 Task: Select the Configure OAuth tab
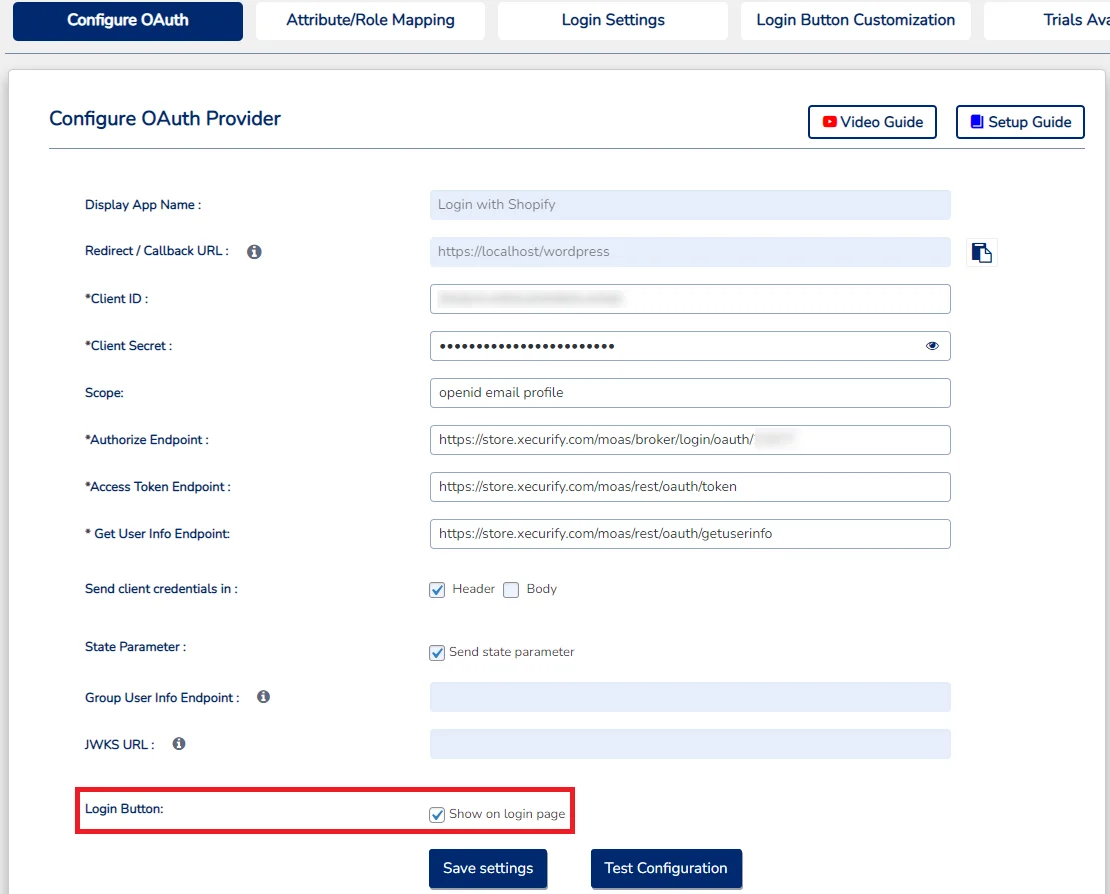point(127,20)
